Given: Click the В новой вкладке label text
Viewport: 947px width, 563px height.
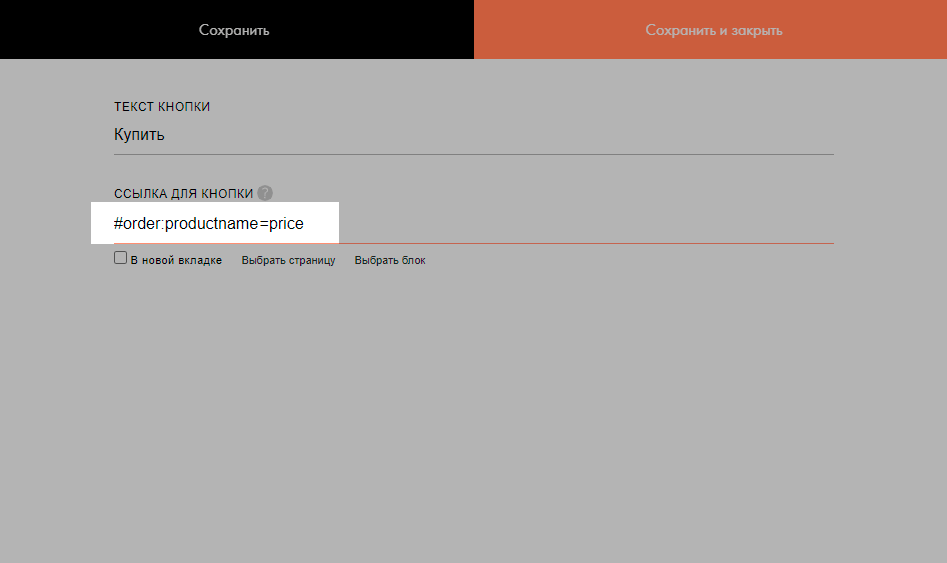Looking at the screenshot, I should point(176,260).
